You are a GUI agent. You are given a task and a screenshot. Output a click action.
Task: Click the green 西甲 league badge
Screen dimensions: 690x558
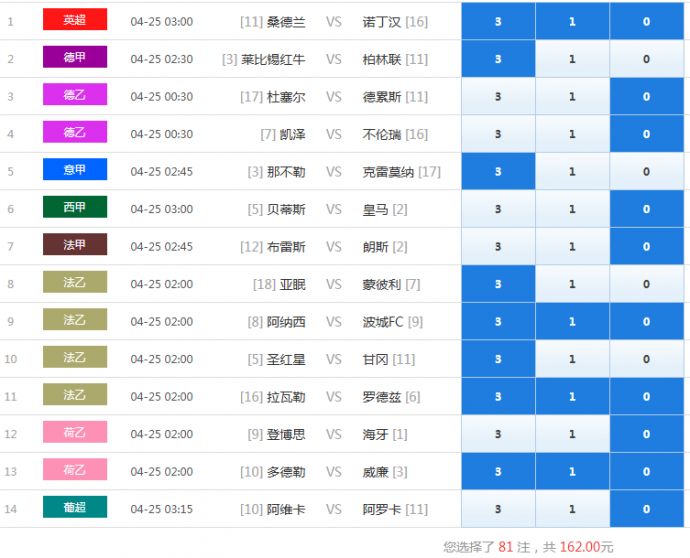pos(75,208)
